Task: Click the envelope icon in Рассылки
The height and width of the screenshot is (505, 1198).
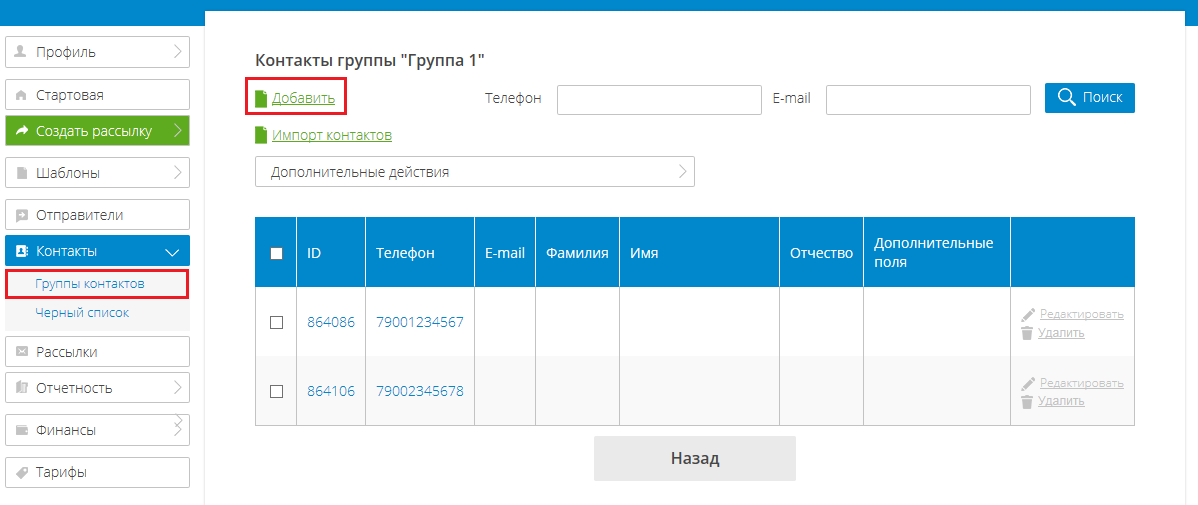Action: (21, 352)
